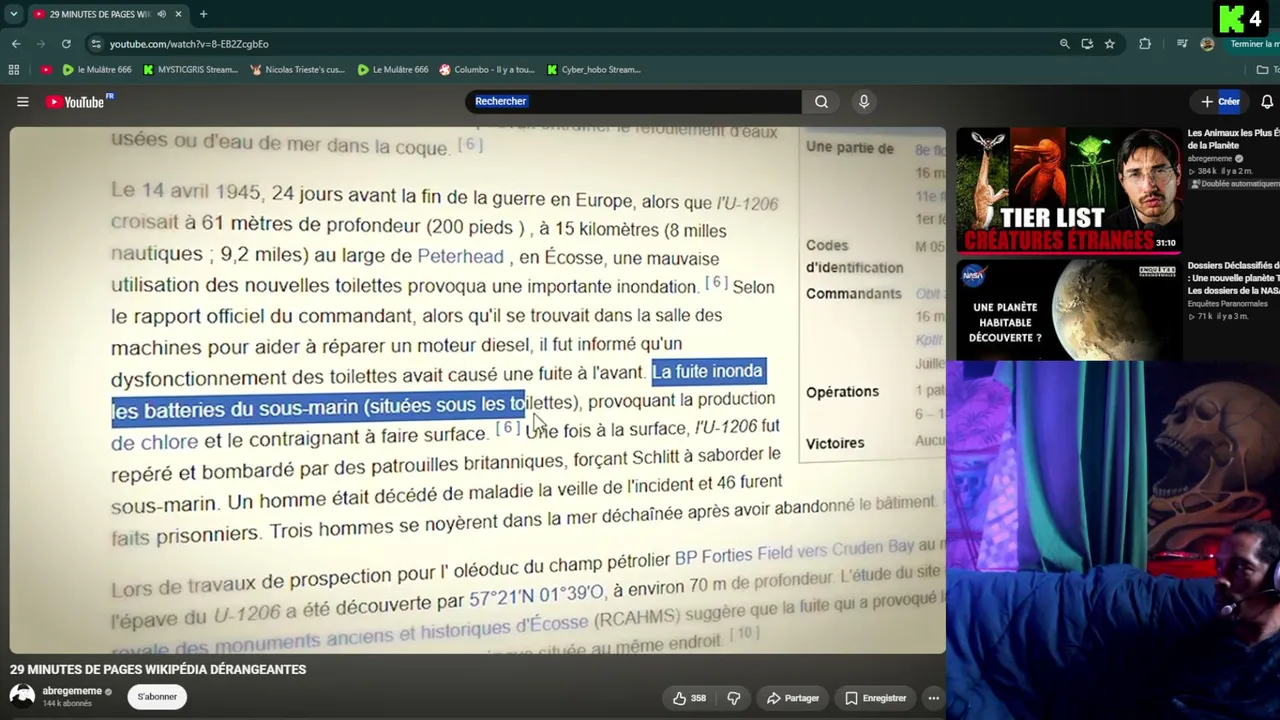Share the video with Partager
The height and width of the screenshot is (720, 1280).
792,698
